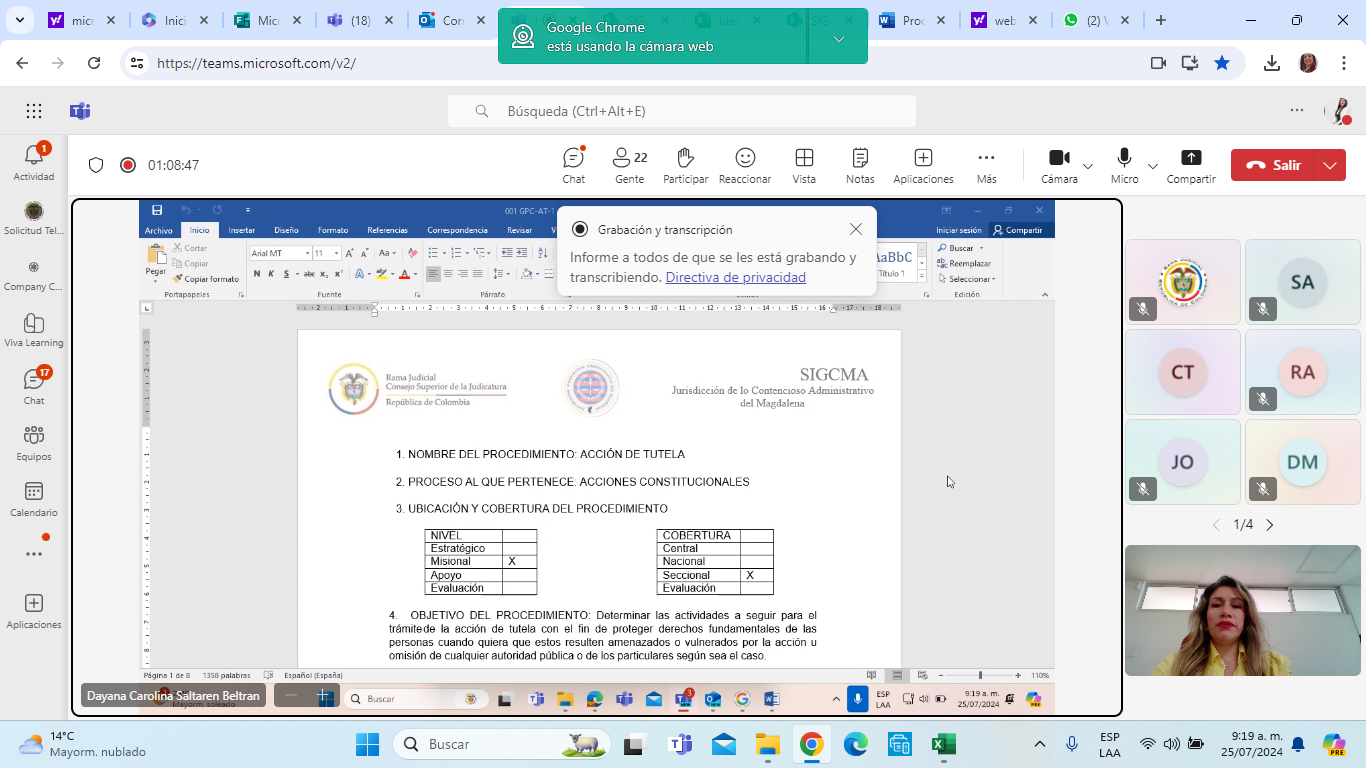Switch to Correspondencia tab in shared Word

tap(457, 230)
